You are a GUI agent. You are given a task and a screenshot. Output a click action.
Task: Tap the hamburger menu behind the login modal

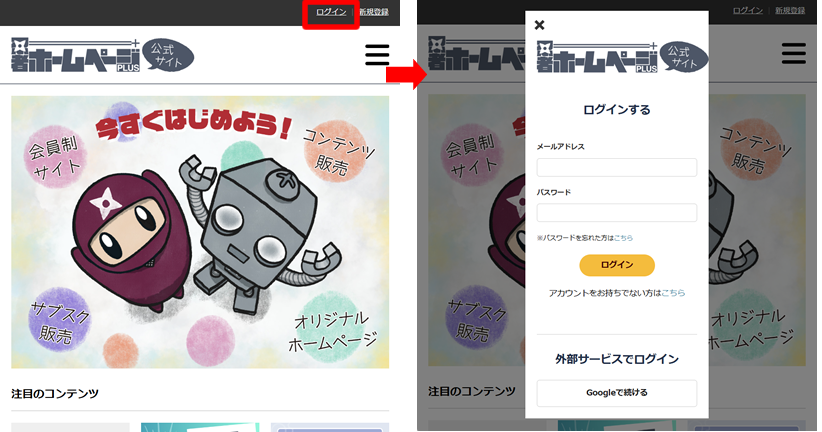click(x=792, y=54)
